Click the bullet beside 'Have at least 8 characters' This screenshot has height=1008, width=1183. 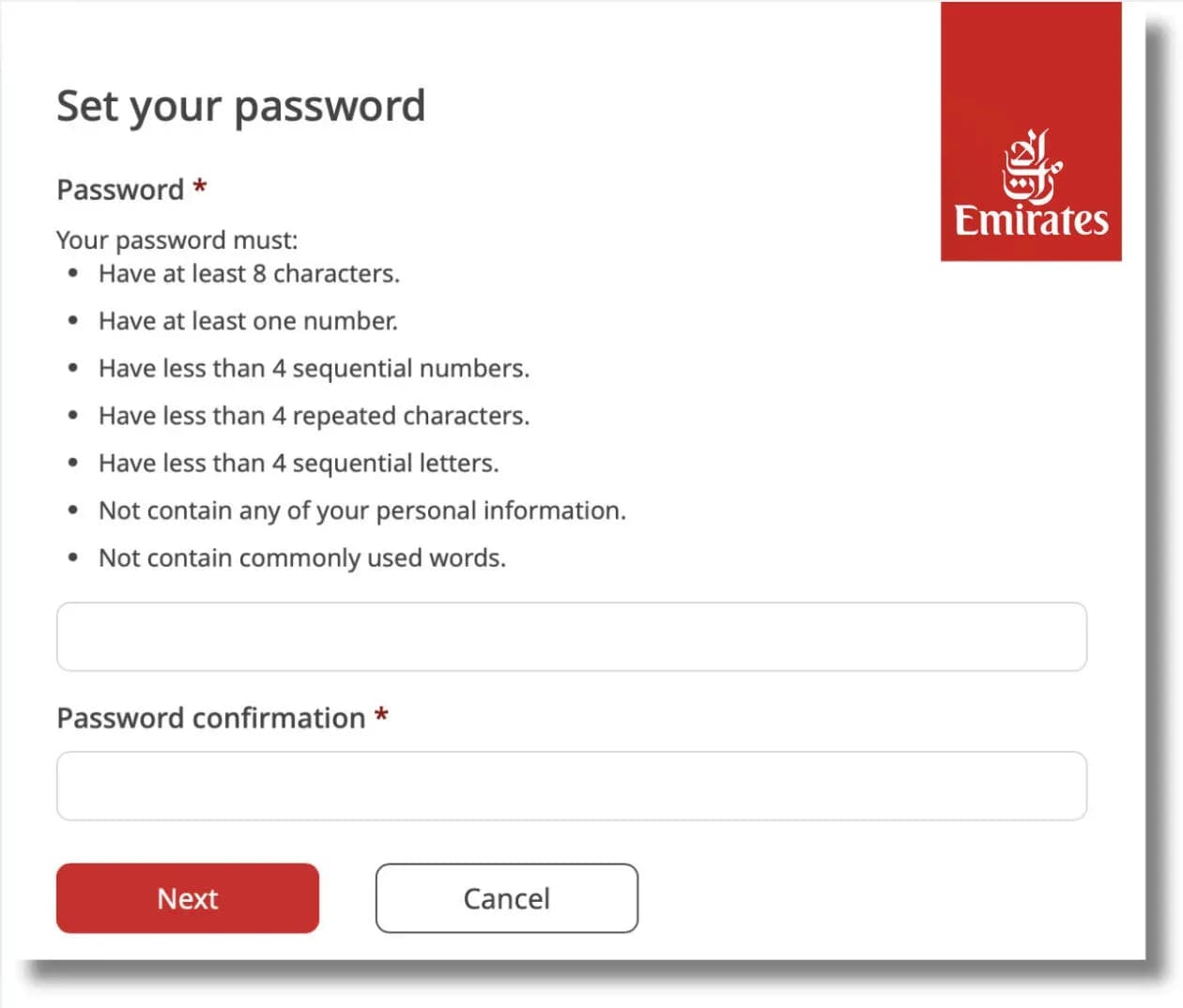[x=73, y=273]
